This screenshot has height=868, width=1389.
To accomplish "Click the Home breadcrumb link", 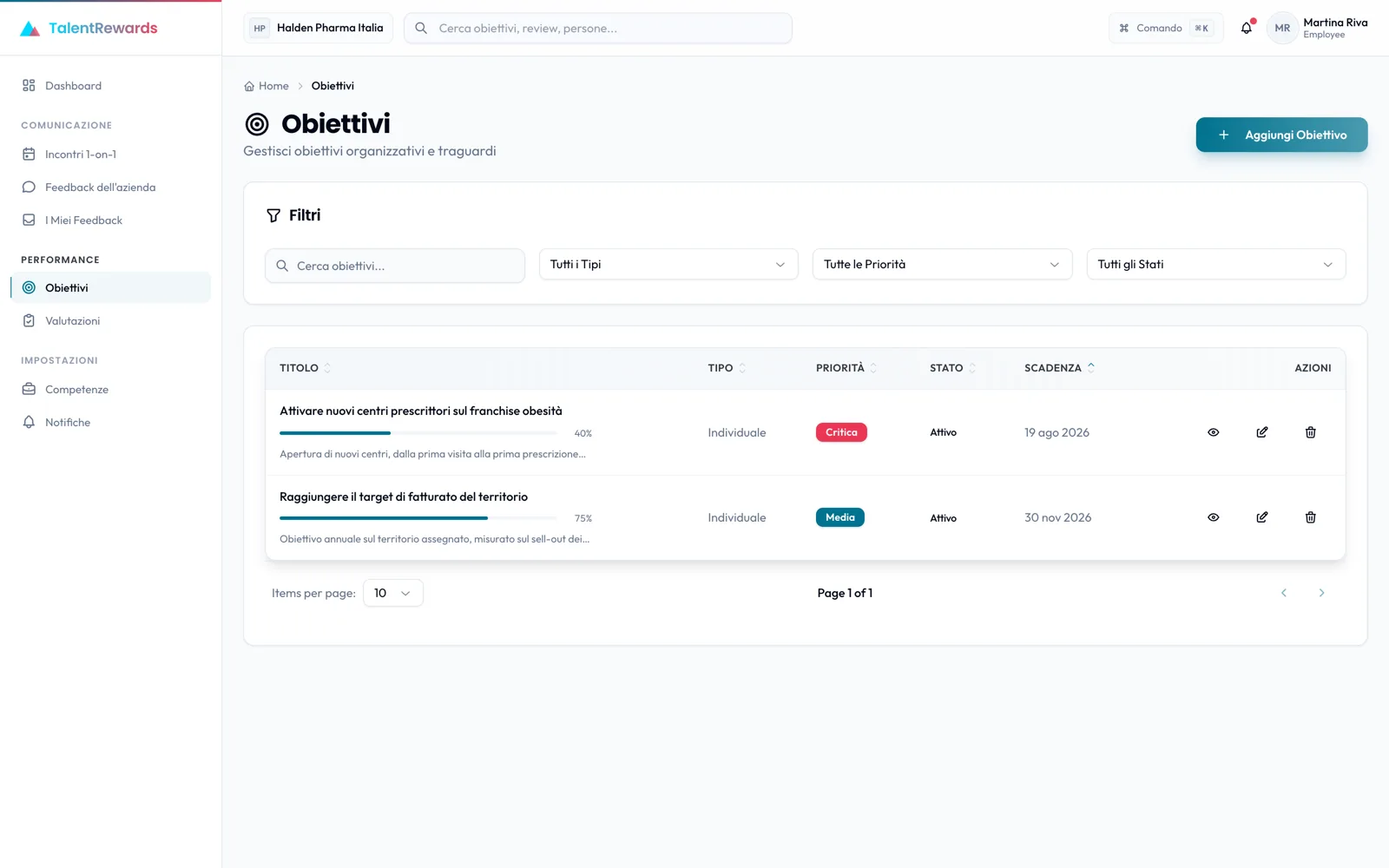I will pos(267,86).
